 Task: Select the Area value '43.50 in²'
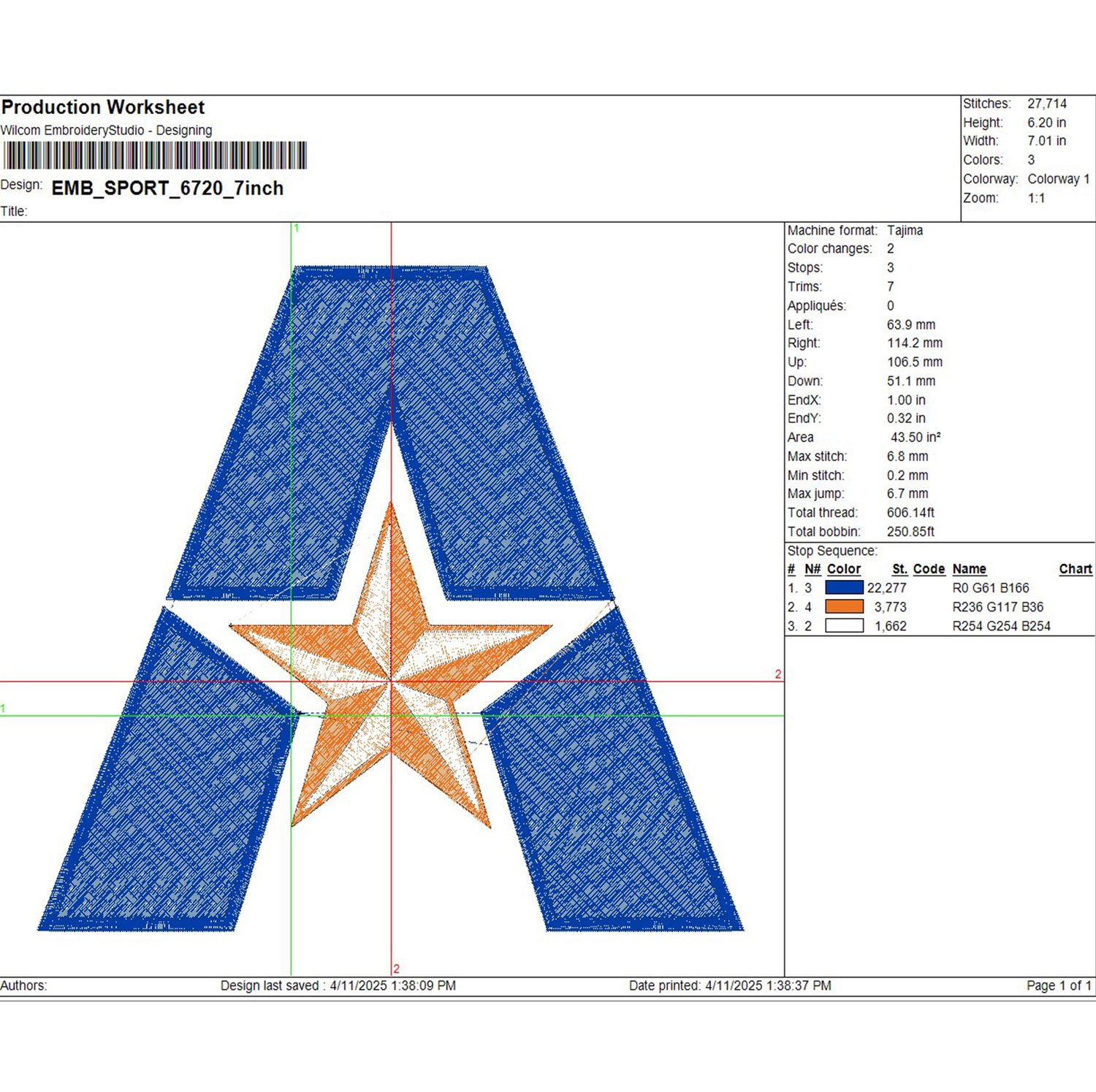click(x=916, y=438)
